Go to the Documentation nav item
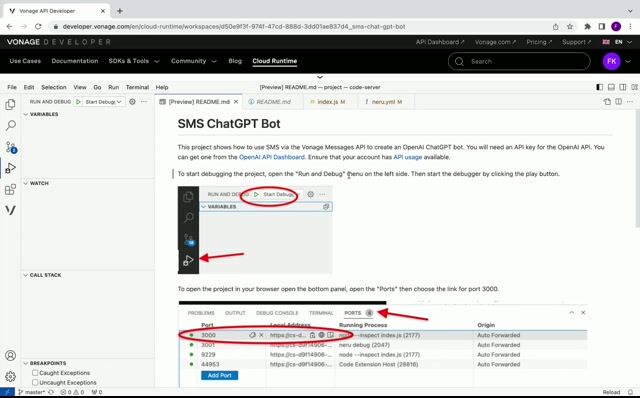This screenshot has width=640, height=398. point(75,61)
